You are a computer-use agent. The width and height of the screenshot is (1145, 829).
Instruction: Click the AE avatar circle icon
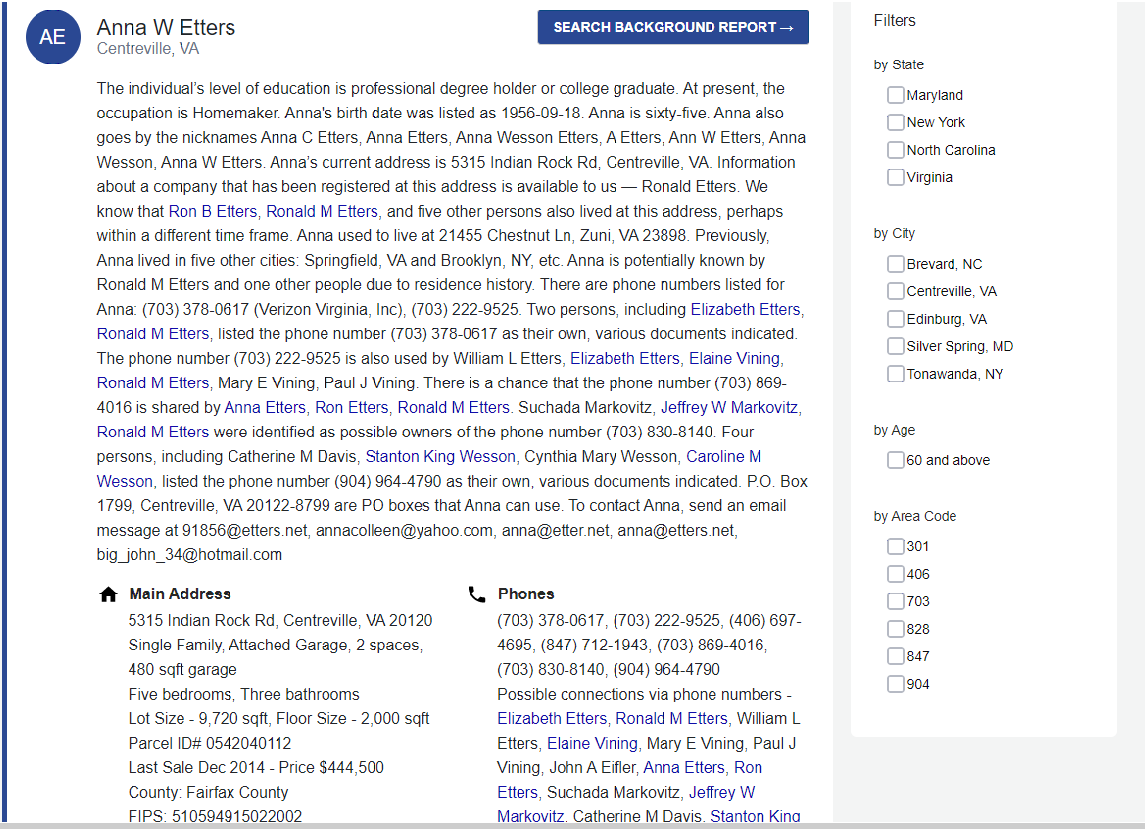pyautogui.click(x=52, y=38)
